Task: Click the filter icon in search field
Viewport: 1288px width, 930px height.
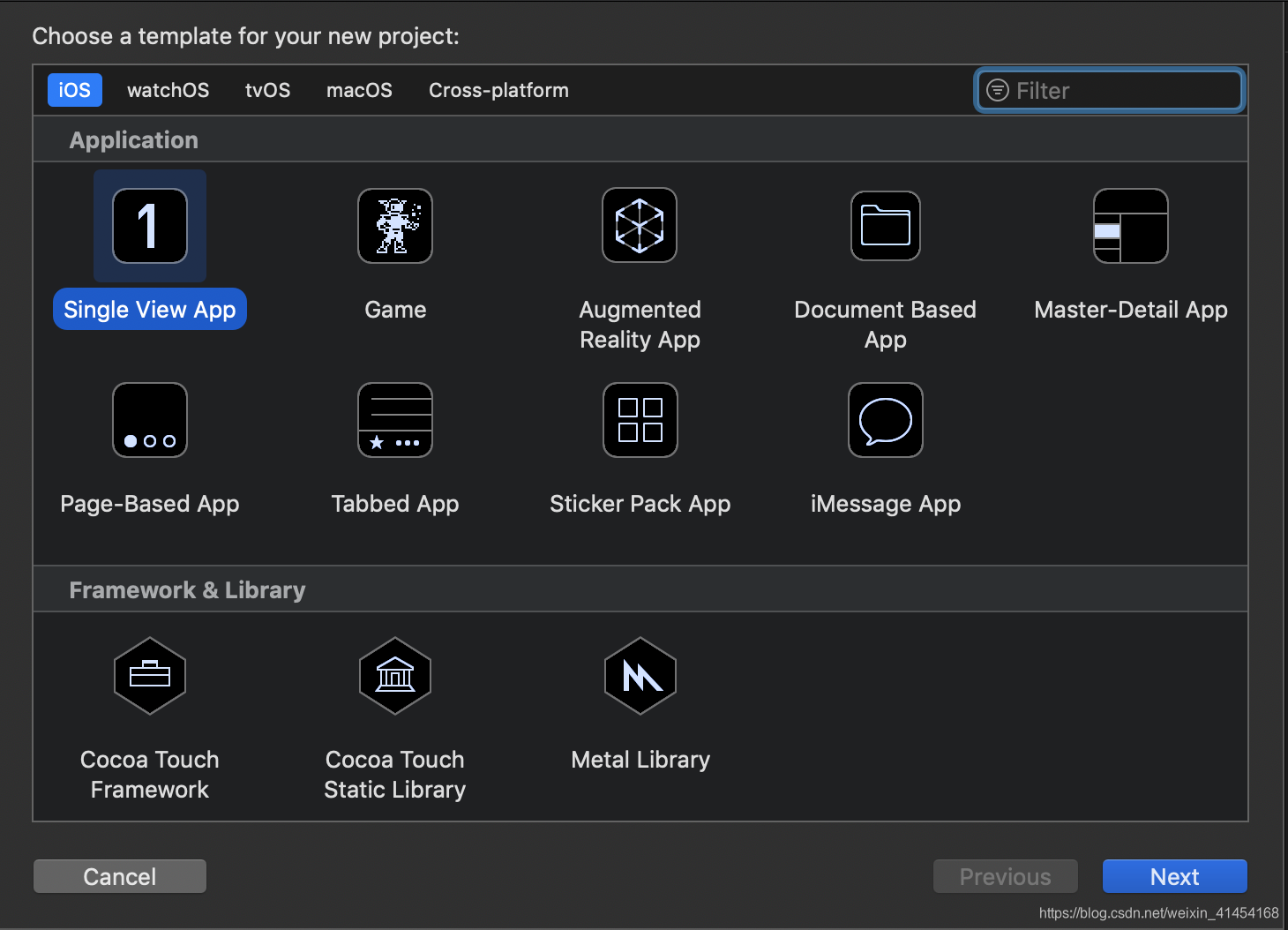Action: 998,89
